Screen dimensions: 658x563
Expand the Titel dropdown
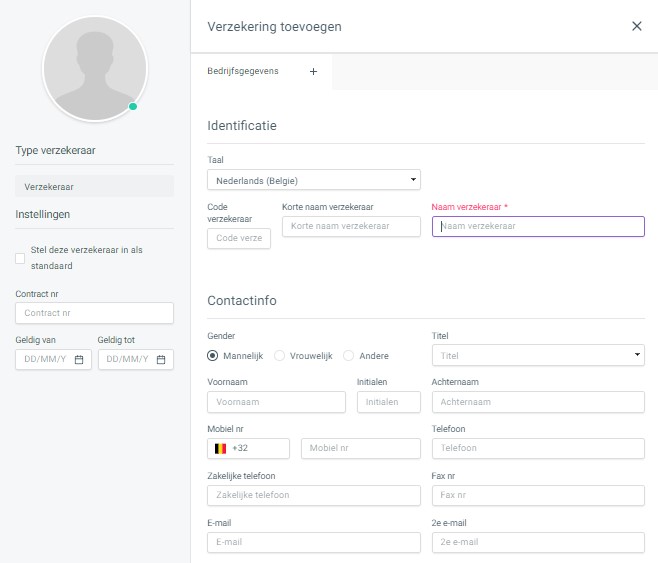click(538, 355)
